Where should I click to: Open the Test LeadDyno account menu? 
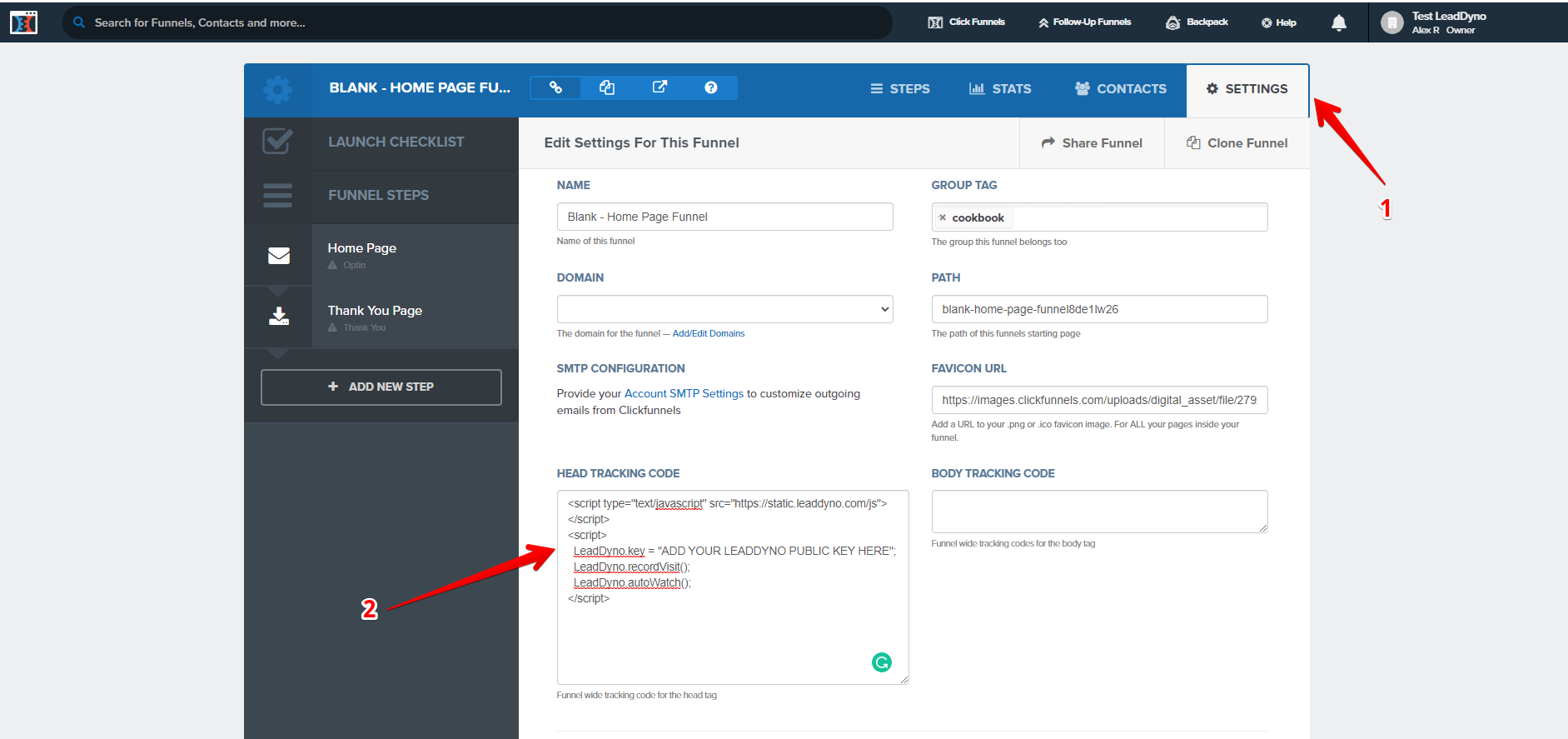coord(1449,22)
